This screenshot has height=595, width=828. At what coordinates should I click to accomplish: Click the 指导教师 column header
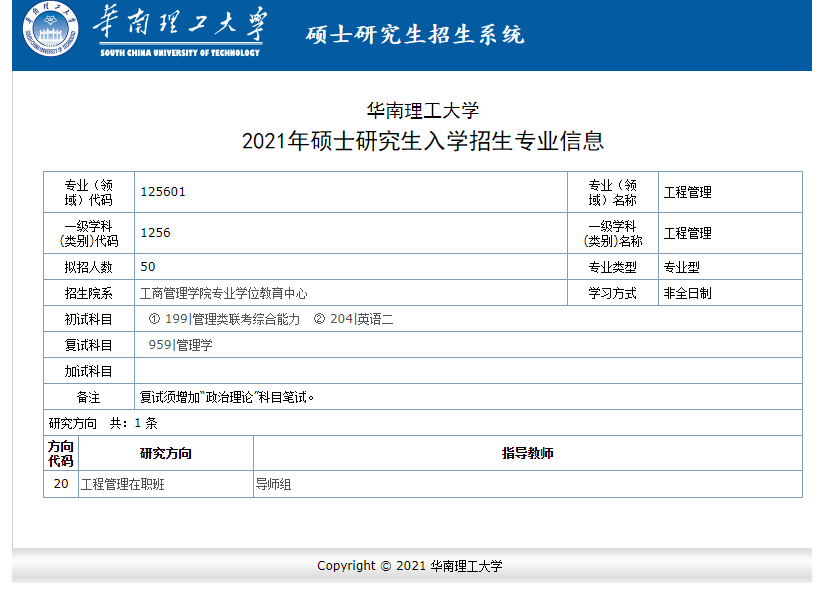pos(528,454)
